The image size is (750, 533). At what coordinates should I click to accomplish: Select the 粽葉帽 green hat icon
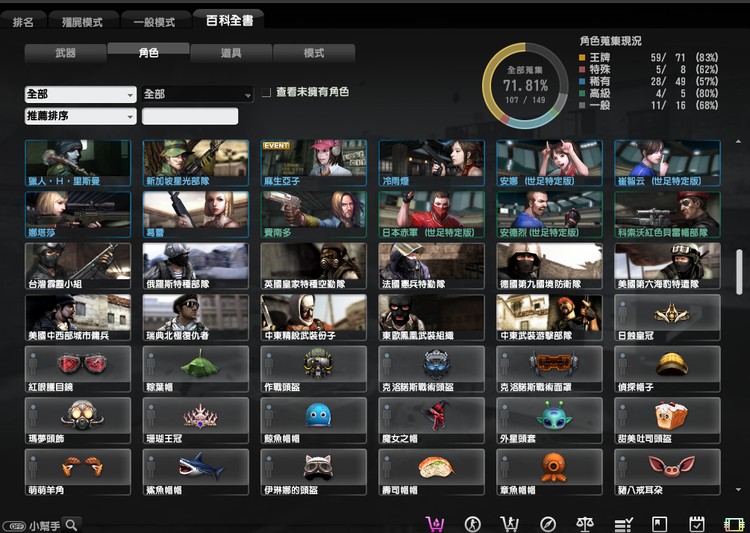tap(200, 364)
